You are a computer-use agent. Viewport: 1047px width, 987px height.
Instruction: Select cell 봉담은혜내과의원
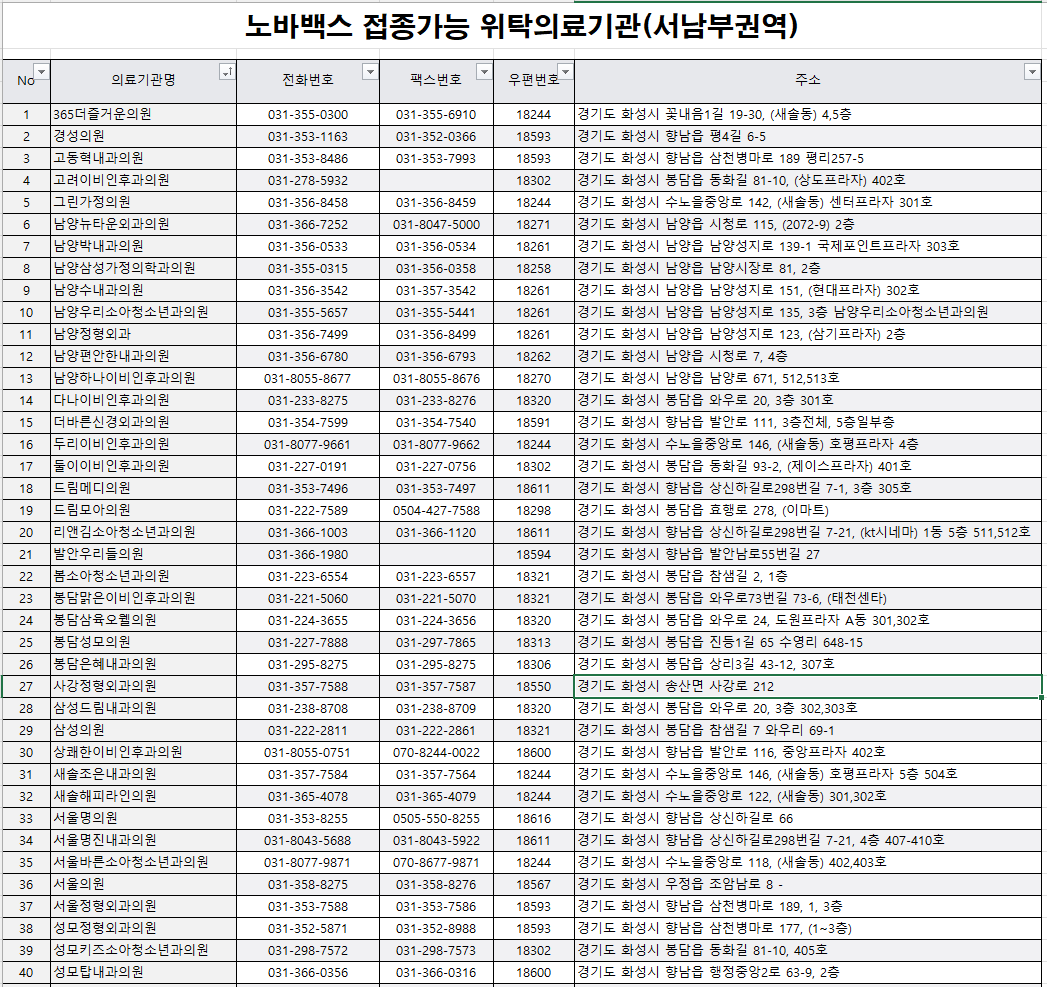point(144,664)
